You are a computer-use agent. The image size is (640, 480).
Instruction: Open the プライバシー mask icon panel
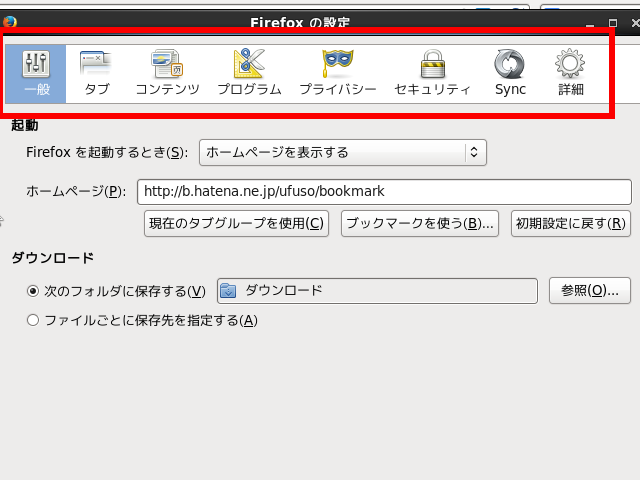(338, 74)
